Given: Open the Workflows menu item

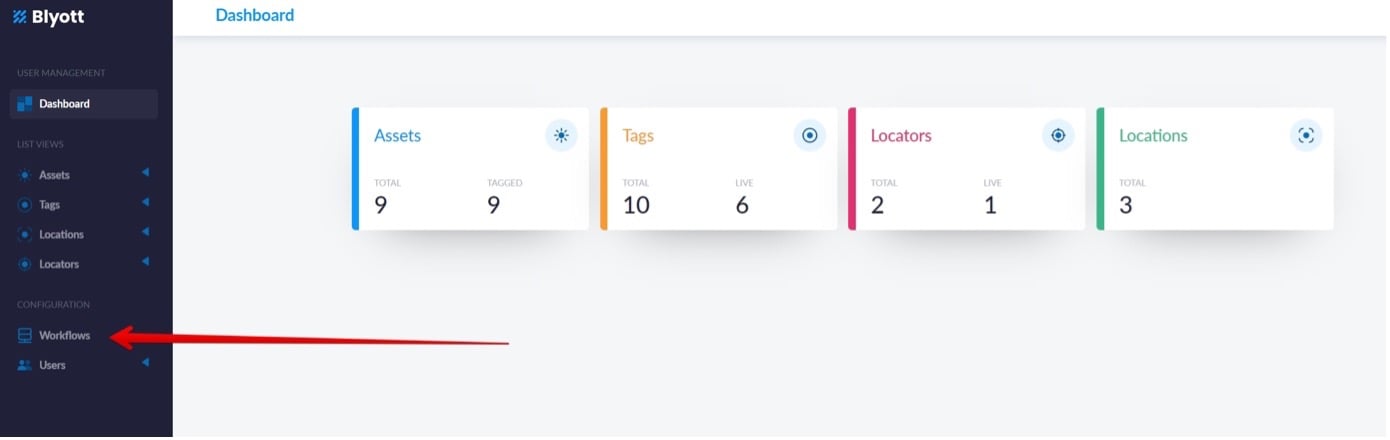Looking at the screenshot, I should click(x=64, y=336).
